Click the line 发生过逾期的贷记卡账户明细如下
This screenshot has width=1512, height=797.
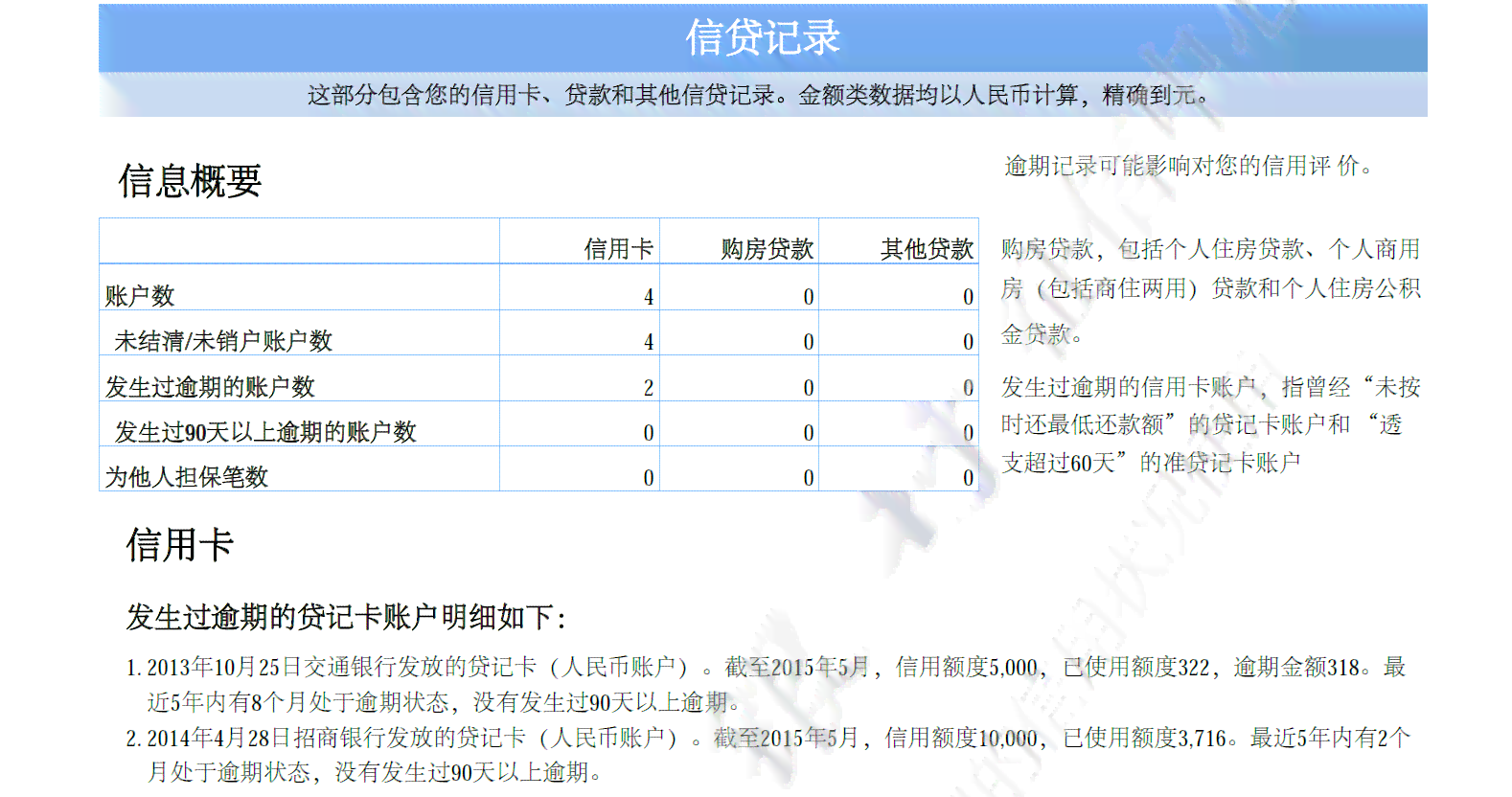pos(346,617)
